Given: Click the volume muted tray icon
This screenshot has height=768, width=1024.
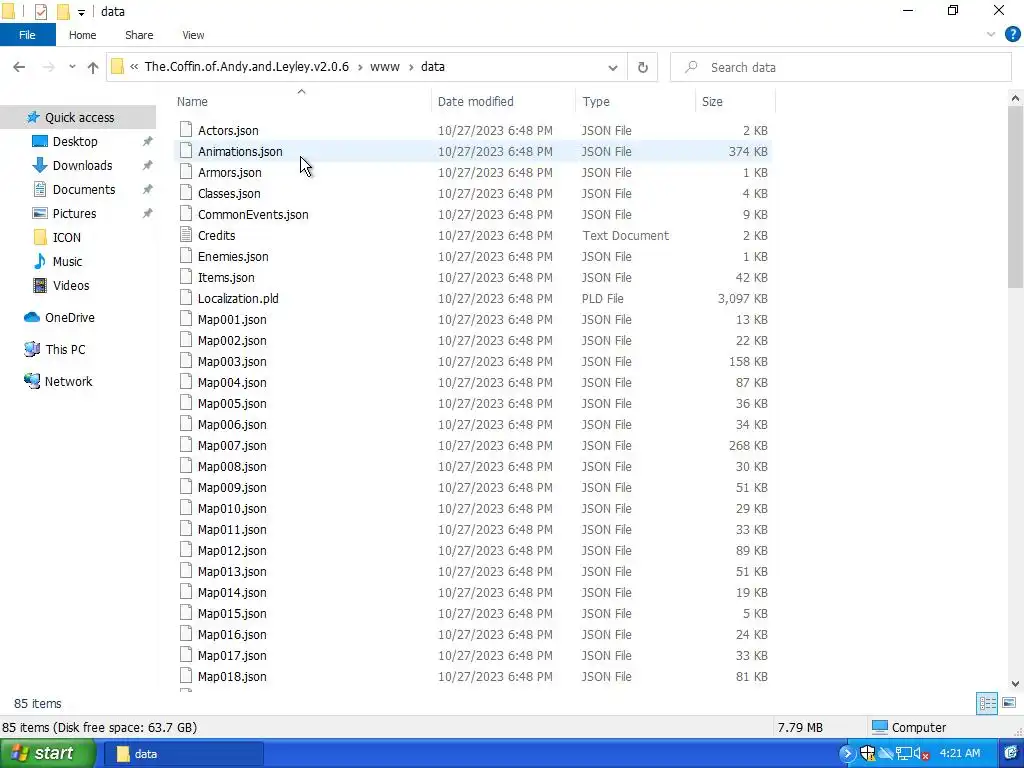Looking at the screenshot, I should pos(921,754).
